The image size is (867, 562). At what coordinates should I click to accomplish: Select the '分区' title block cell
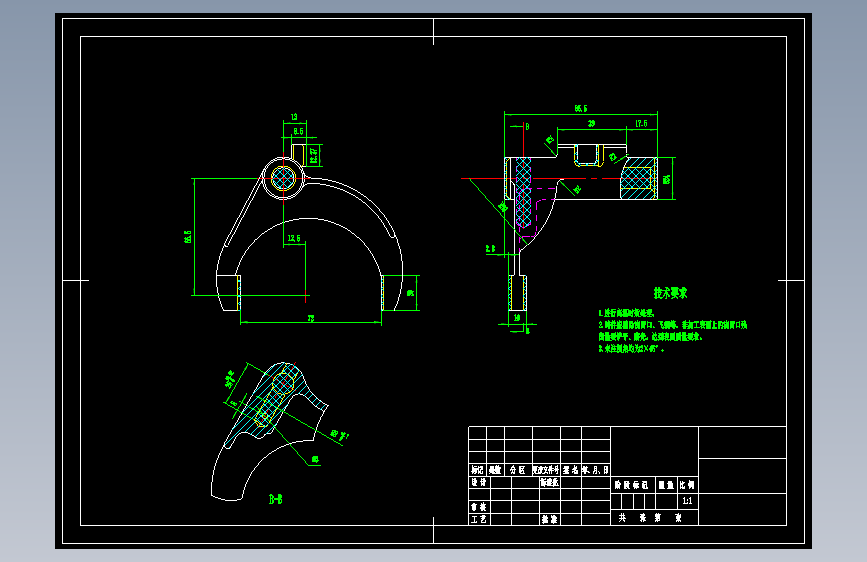[518, 470]
